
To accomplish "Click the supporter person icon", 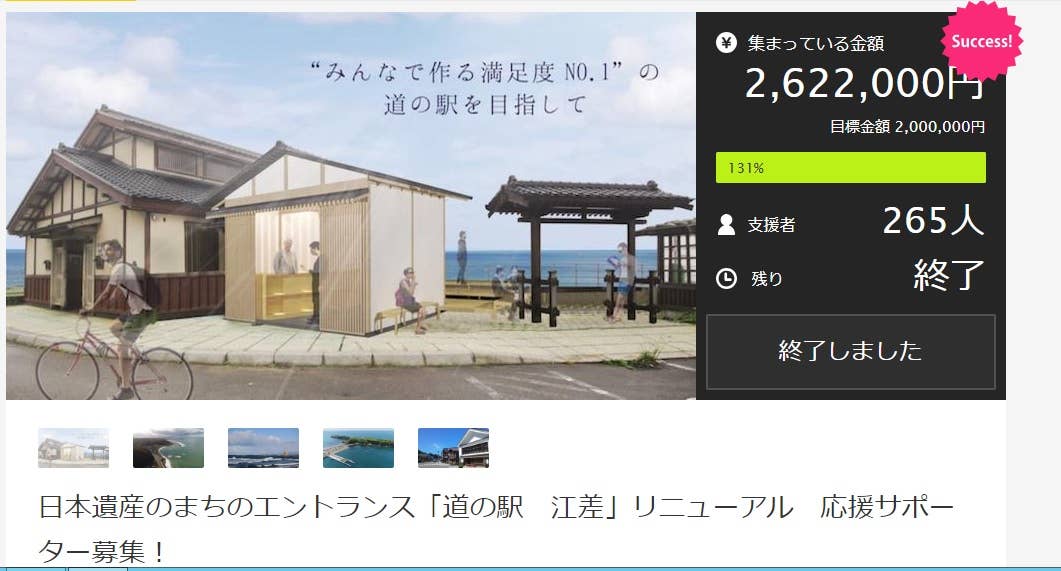I will click(x=726, y=225).
